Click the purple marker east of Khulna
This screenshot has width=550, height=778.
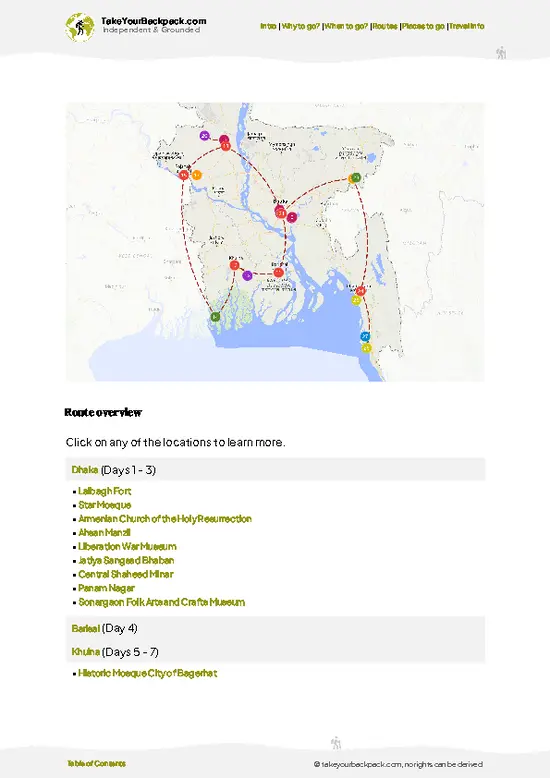click(247, 275)
